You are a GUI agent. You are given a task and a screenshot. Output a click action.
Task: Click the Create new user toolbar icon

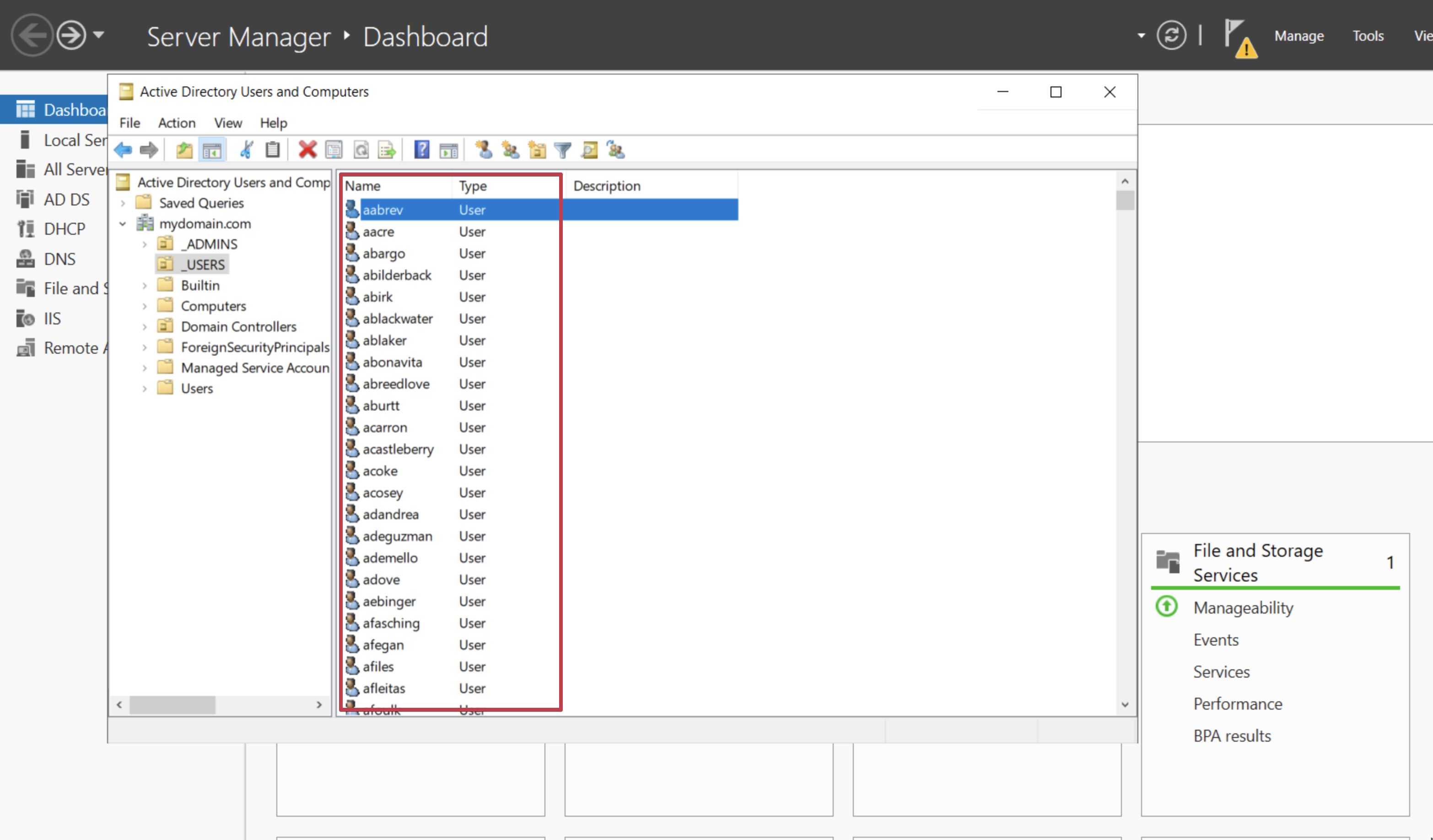[484, 150]
